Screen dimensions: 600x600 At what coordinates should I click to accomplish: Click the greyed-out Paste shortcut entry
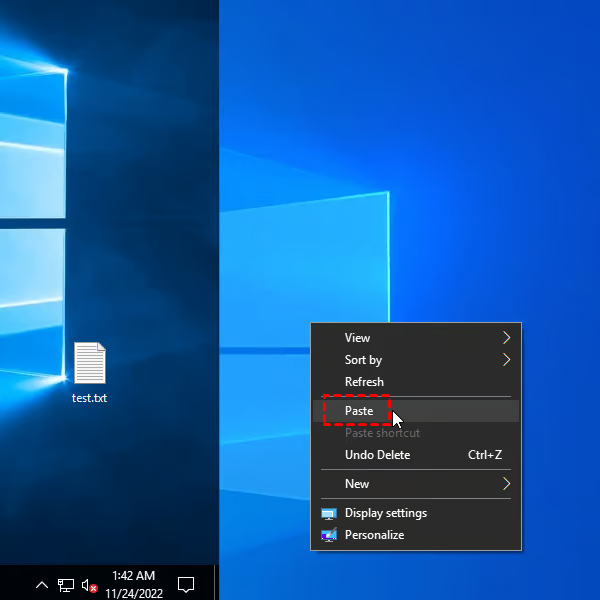coord(382,433)
